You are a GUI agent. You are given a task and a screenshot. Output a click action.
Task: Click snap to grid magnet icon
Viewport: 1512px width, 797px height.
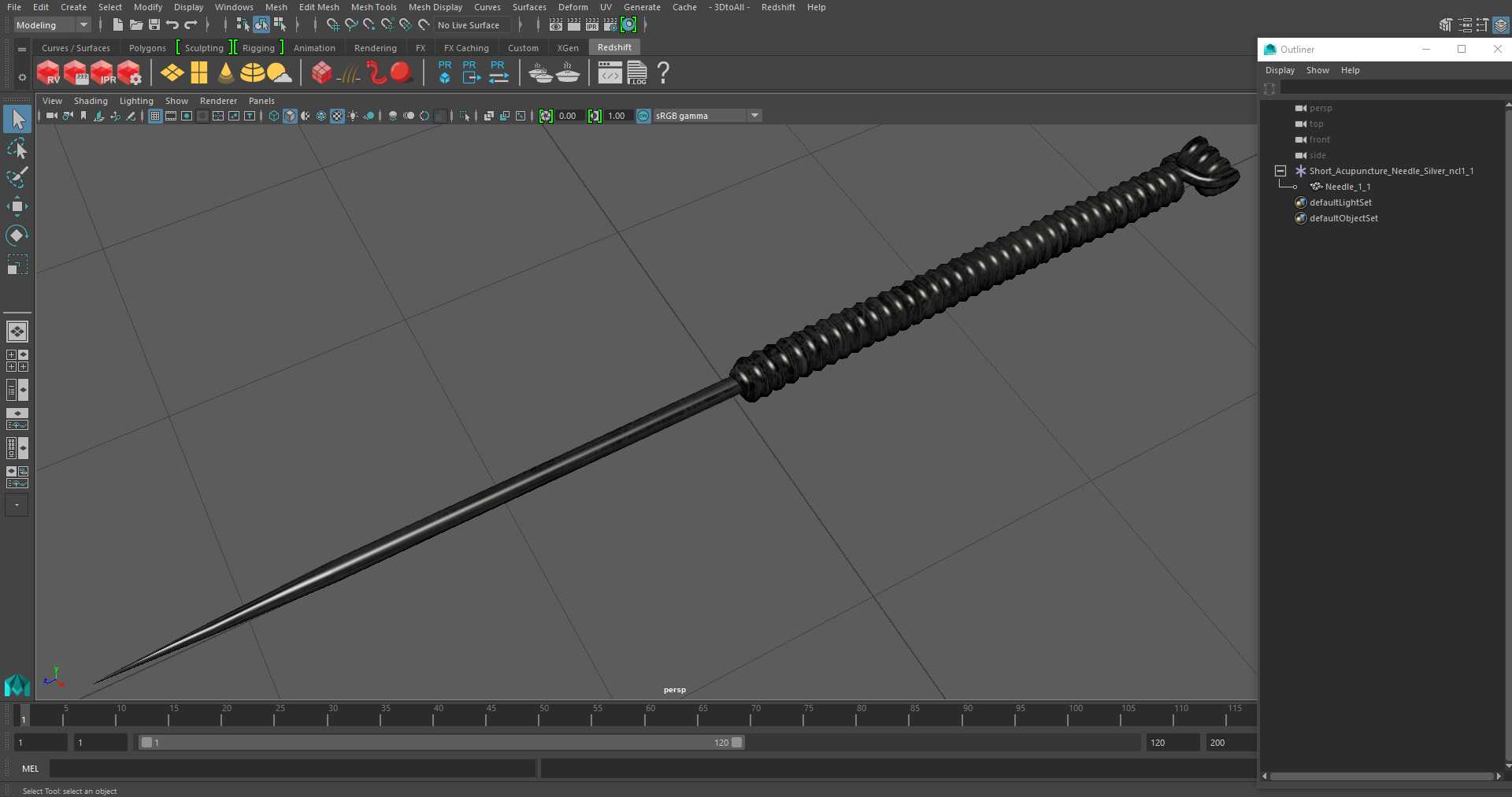[x=333, y=25]
